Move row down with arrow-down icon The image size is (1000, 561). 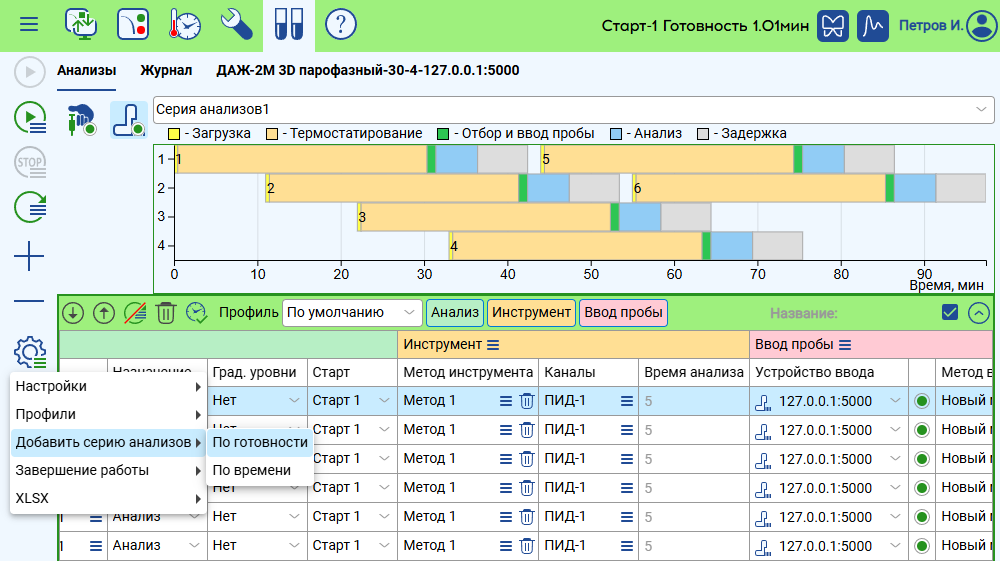(x=73, y=312)
